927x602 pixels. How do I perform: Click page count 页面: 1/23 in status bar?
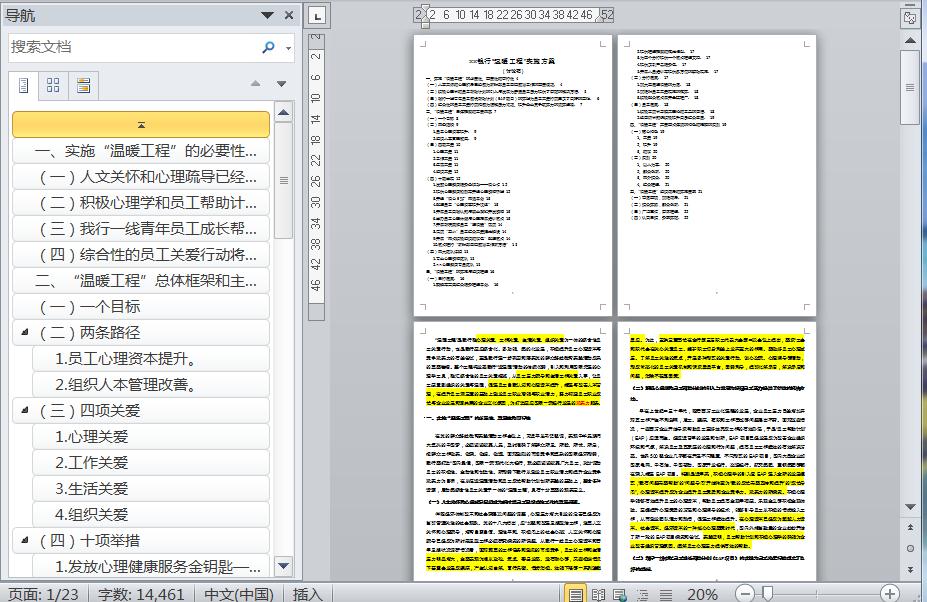[x=44, y=594]
